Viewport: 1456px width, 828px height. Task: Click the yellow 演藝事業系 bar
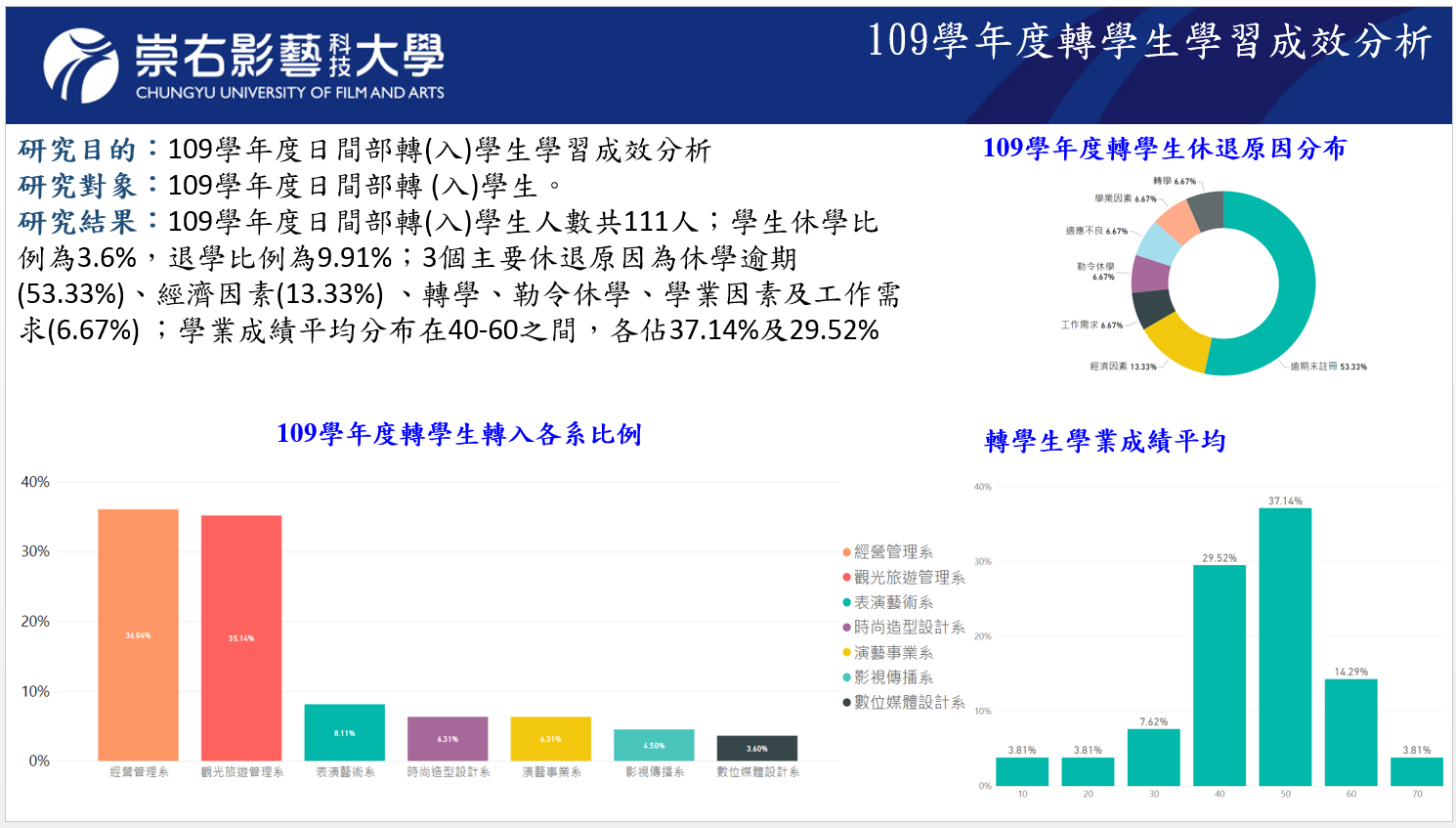click(x=550, y=739)
